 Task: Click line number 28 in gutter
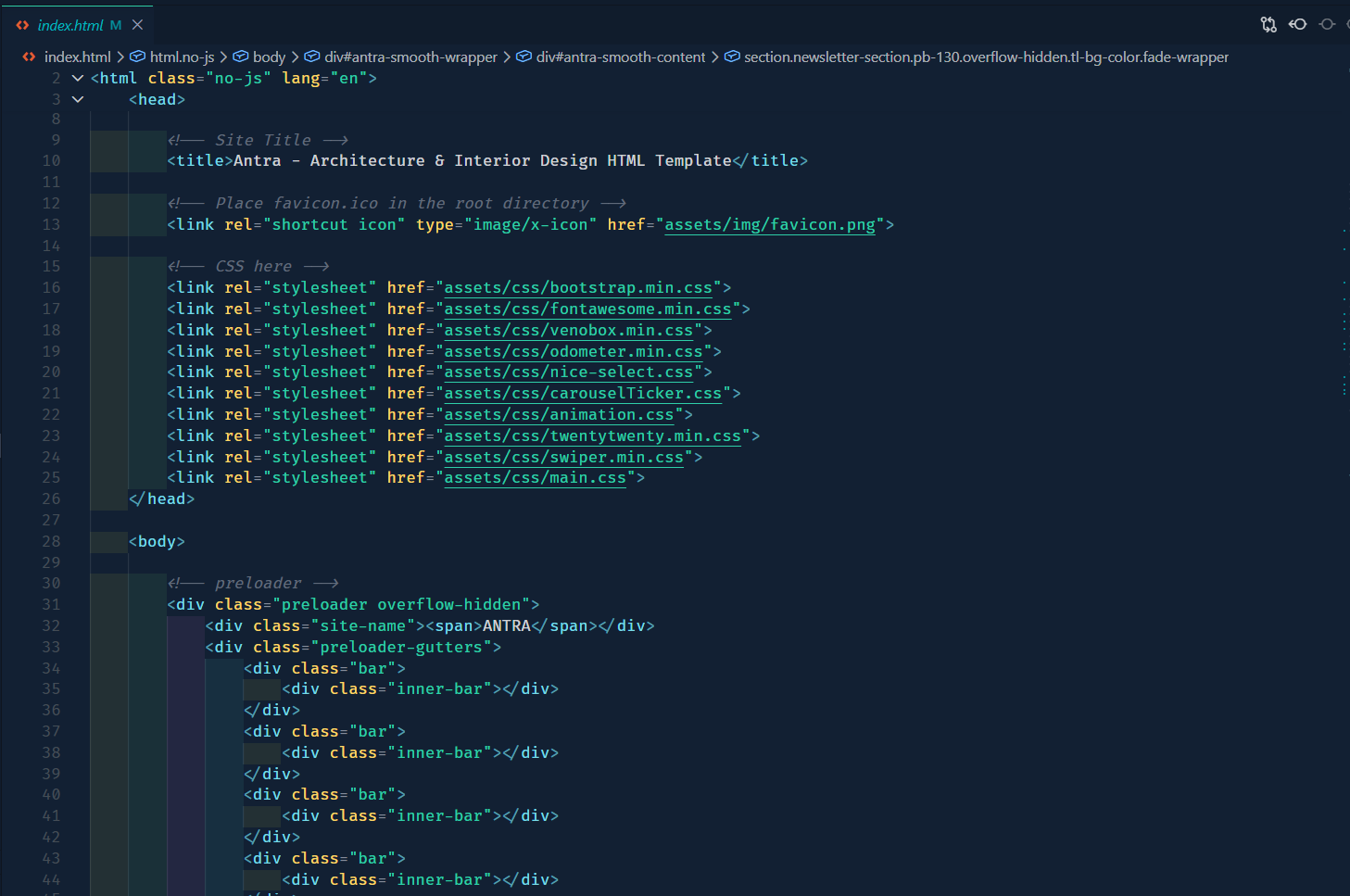tap(51, 542)
